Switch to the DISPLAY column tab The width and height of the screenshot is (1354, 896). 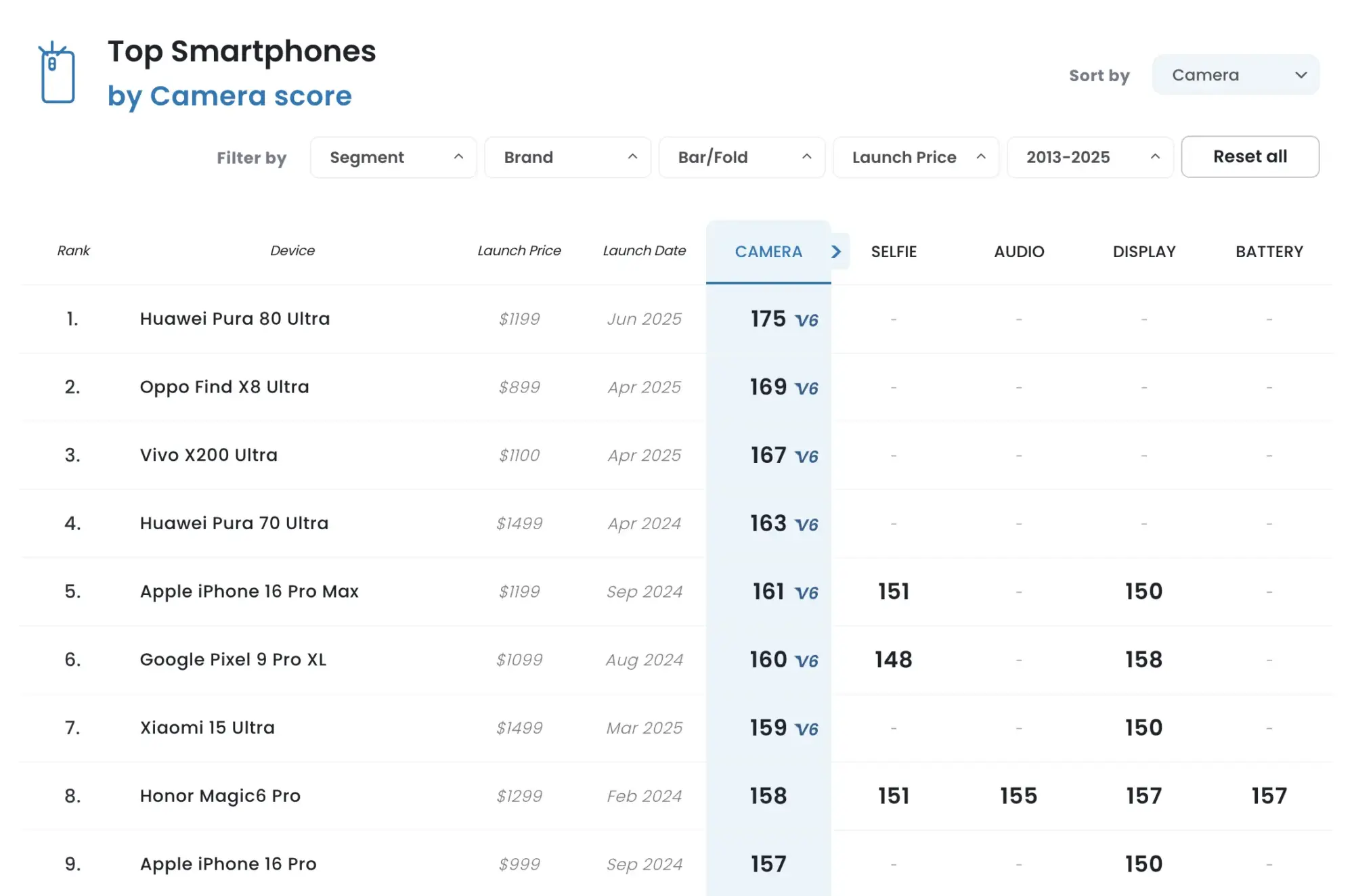click(1144, 252)
